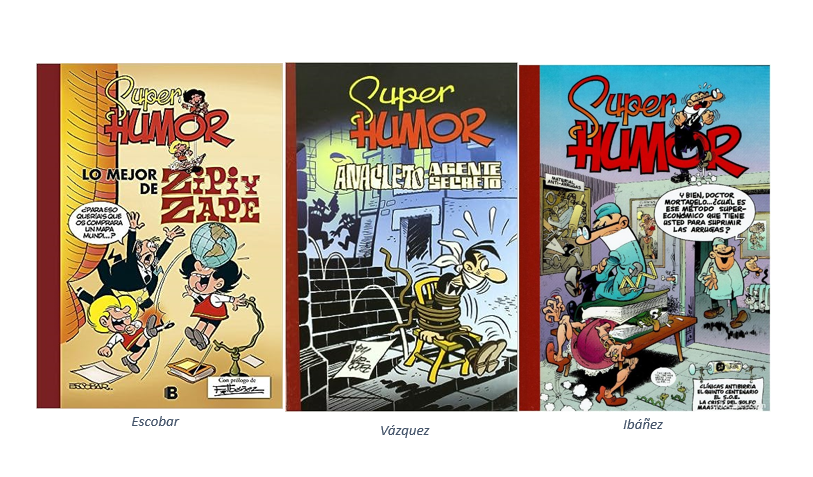Click the doctor standing in the doorway
This screenshot has width=813, height=477.
pos(727,283)
